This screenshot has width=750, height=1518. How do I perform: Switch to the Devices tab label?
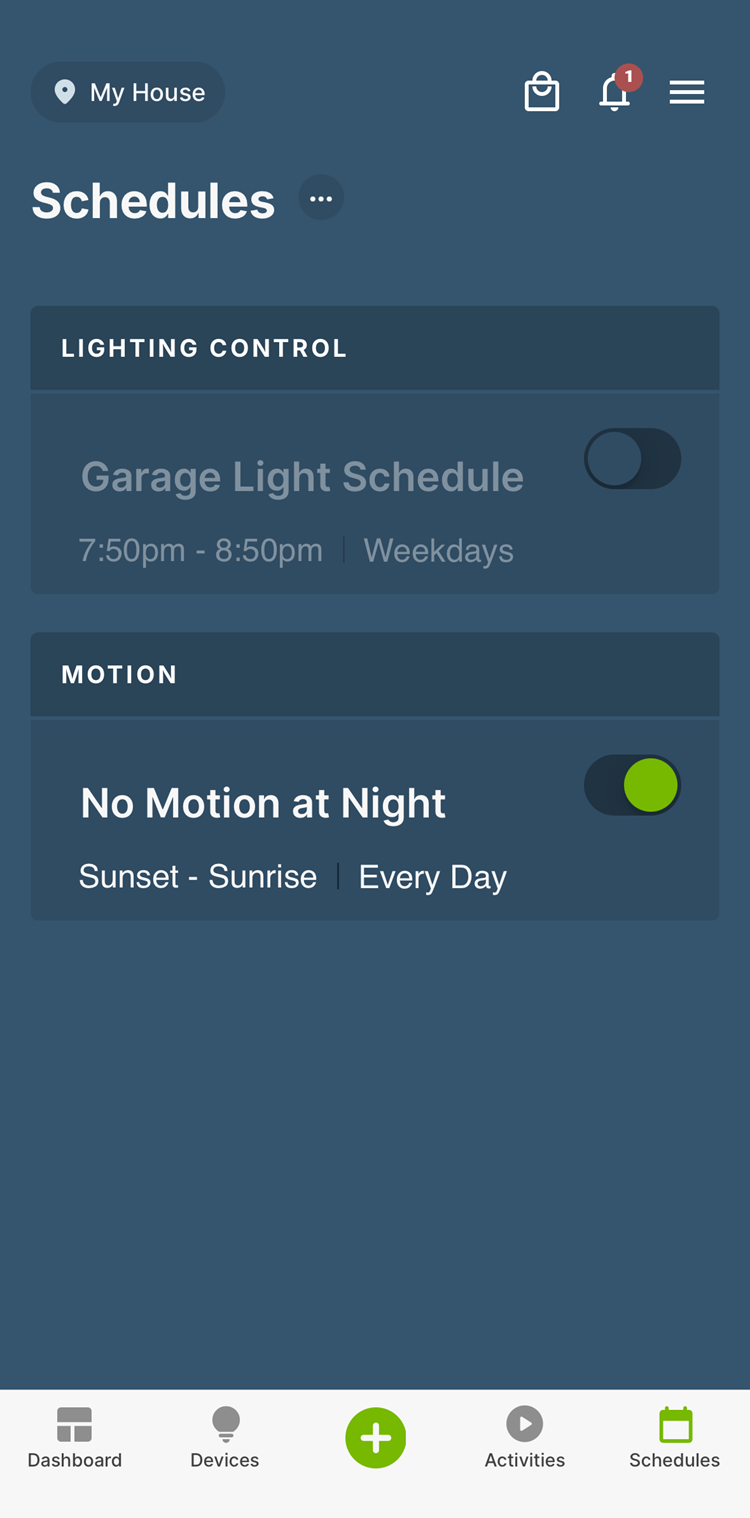pos(225,1460)
